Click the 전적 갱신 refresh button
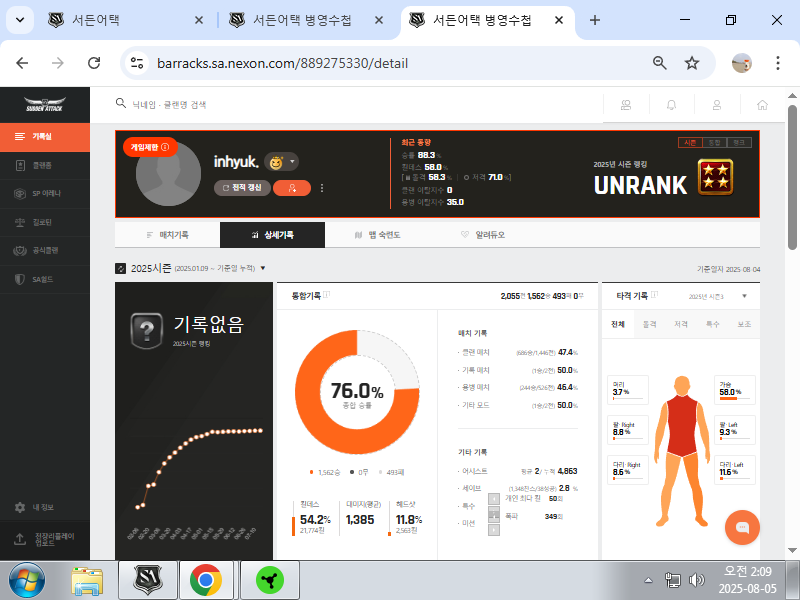Screen dimensions: 800x600 pos(240,188)
